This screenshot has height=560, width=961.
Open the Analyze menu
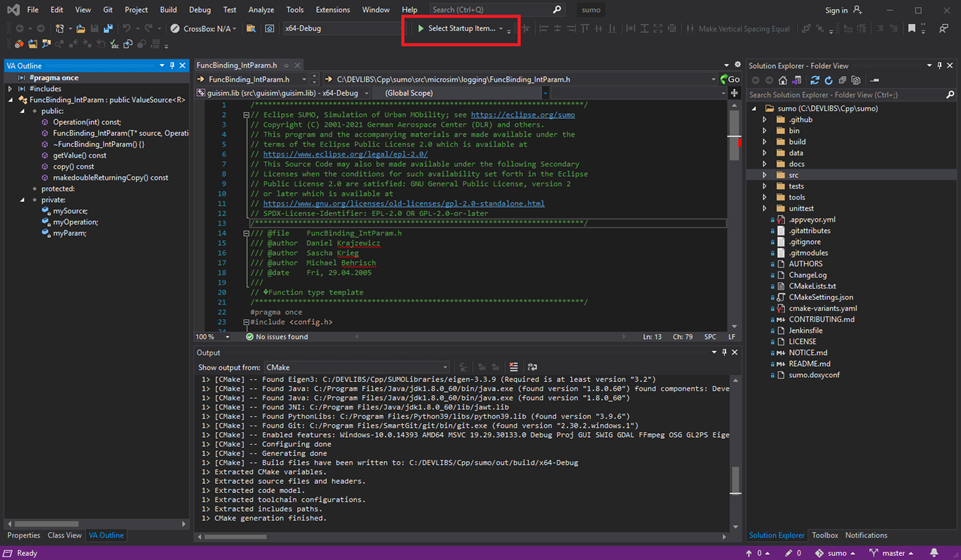point(261,10)
